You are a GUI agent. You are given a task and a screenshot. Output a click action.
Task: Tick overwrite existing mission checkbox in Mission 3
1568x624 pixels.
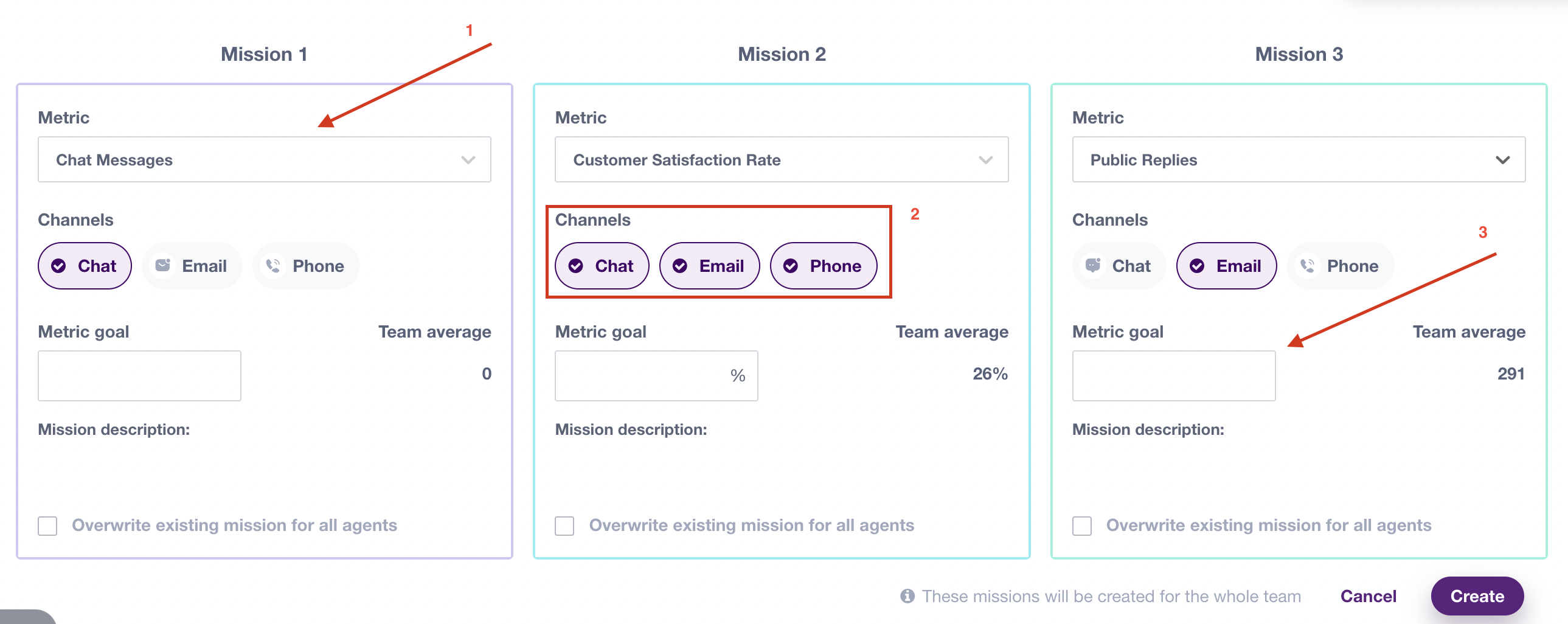(1081, 525)
